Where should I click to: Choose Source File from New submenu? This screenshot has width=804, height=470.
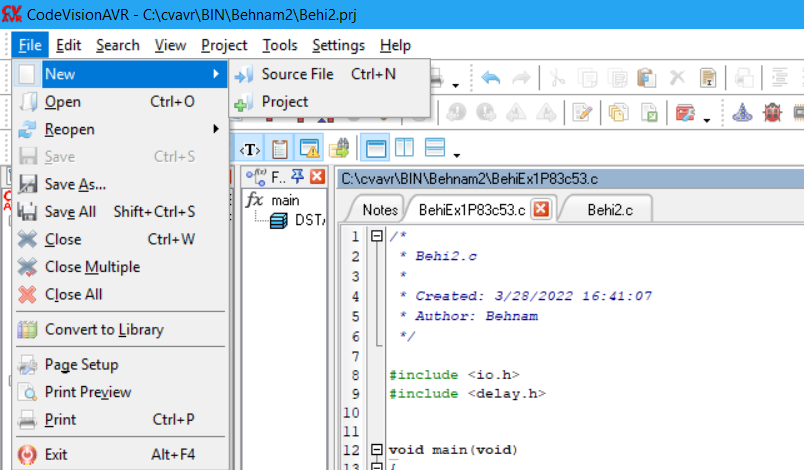pos(329,74)
